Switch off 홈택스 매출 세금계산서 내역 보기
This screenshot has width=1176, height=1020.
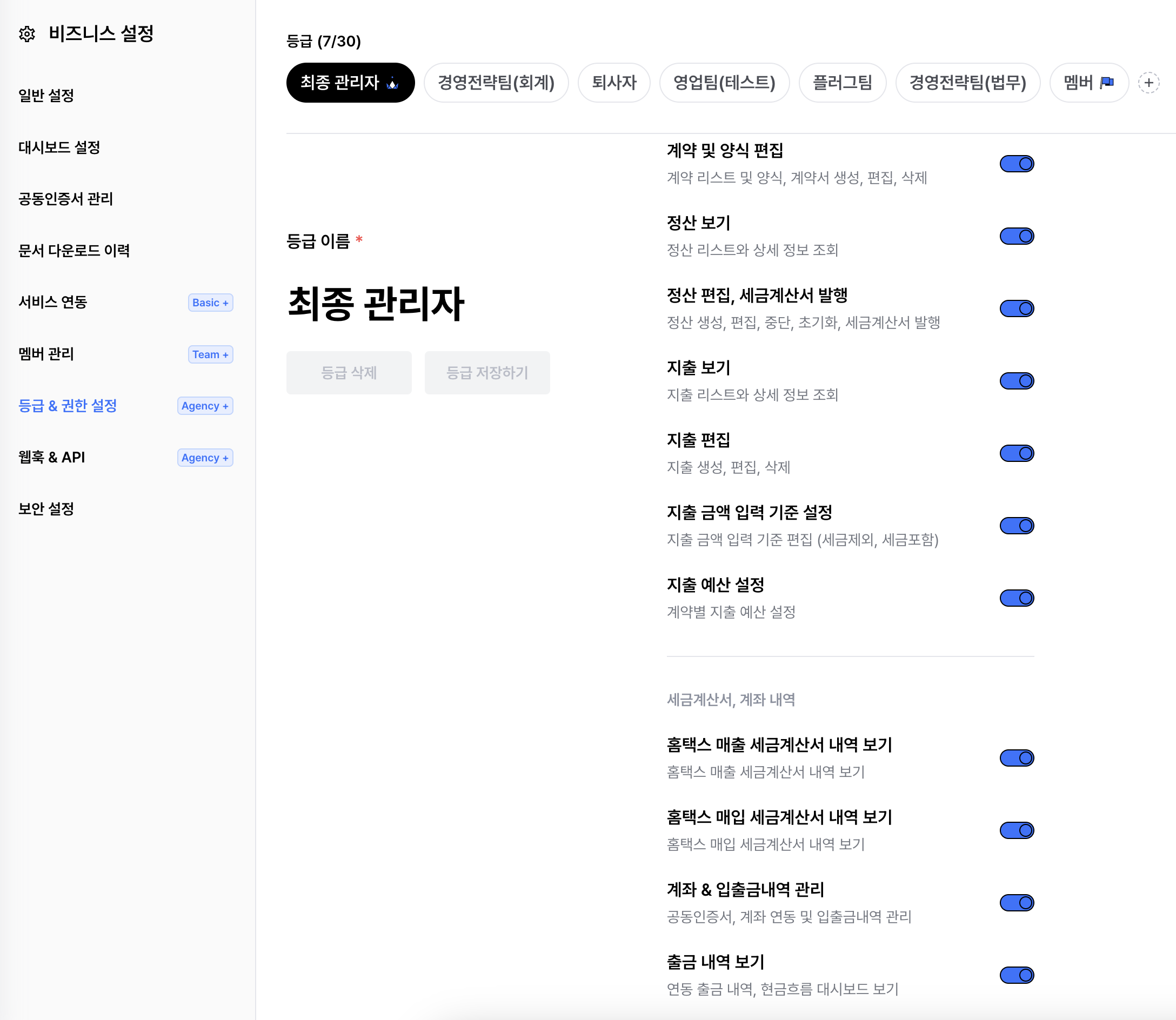tap(1017, 758)
